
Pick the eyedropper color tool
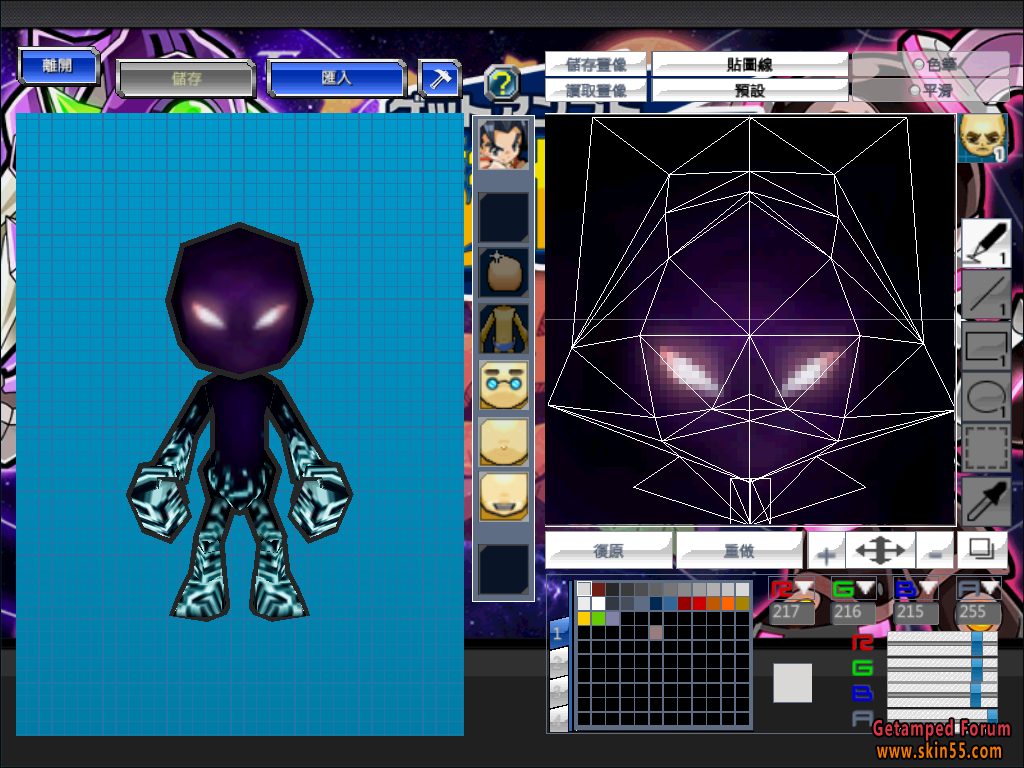coord(986,501)
